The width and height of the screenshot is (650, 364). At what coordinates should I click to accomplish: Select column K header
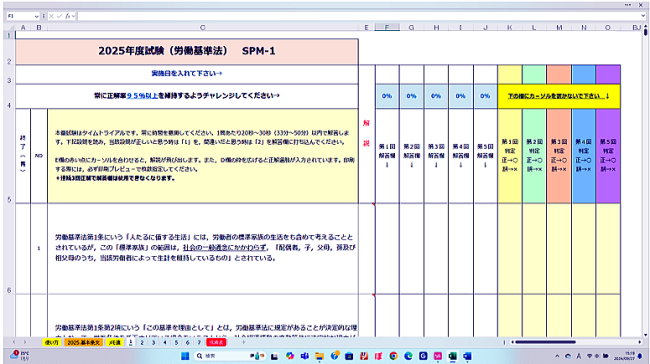click(x=509, y=27)
